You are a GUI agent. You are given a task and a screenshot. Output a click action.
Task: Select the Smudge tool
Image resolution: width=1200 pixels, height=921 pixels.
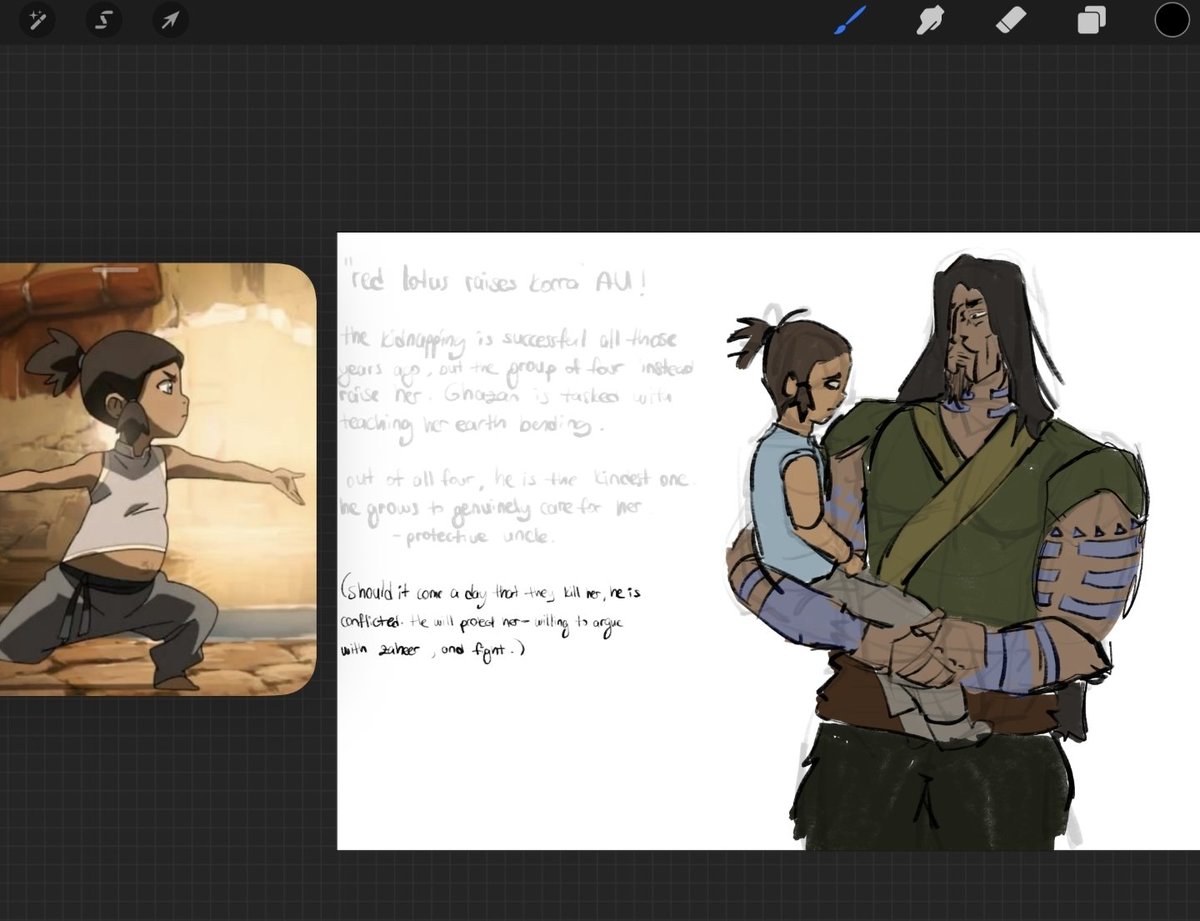(x=931, y=19)
